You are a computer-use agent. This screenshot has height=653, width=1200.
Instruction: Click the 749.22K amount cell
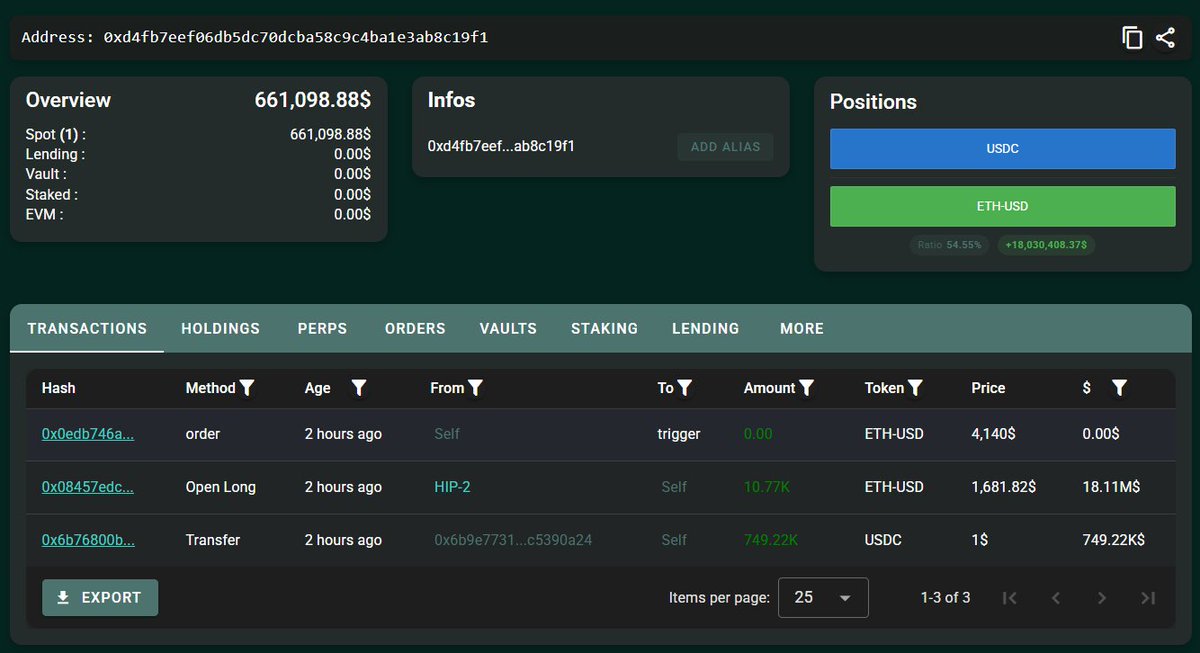pyautogui.click(x=771, y=540)
